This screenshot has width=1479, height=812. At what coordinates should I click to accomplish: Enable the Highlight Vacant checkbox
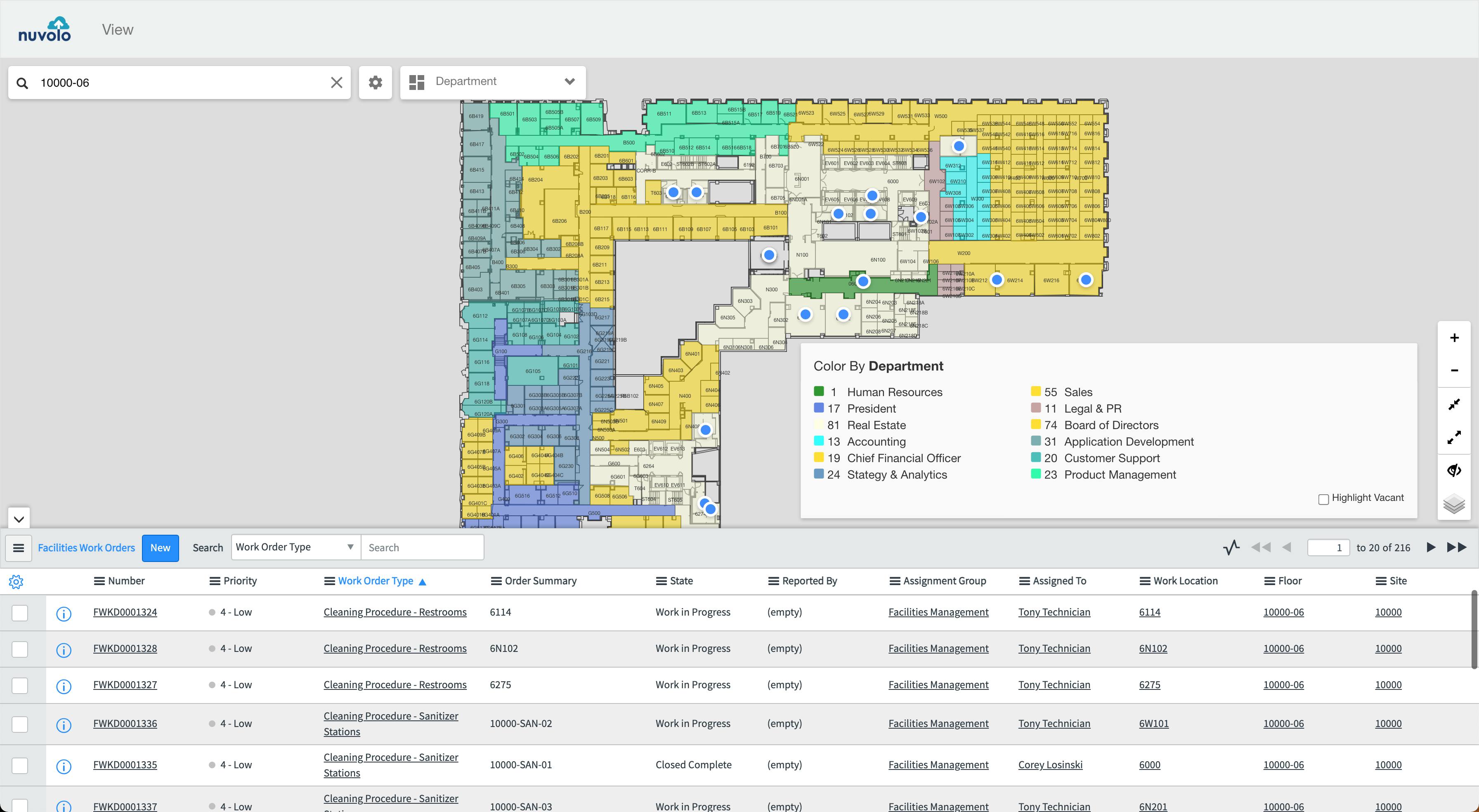1323,499
